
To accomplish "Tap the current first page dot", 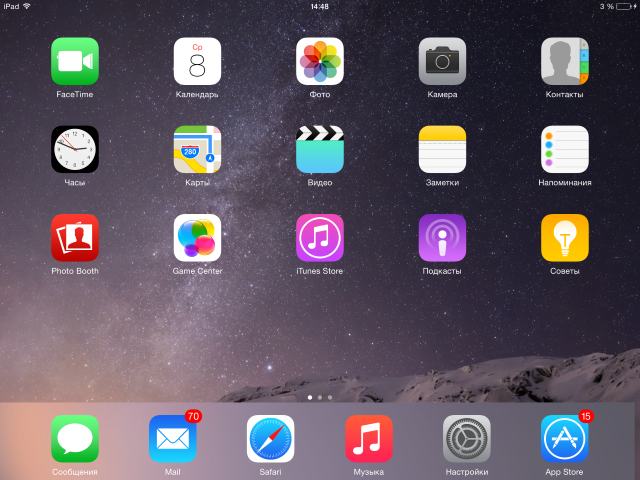I will pyautogui.click(x=310, y=397).
